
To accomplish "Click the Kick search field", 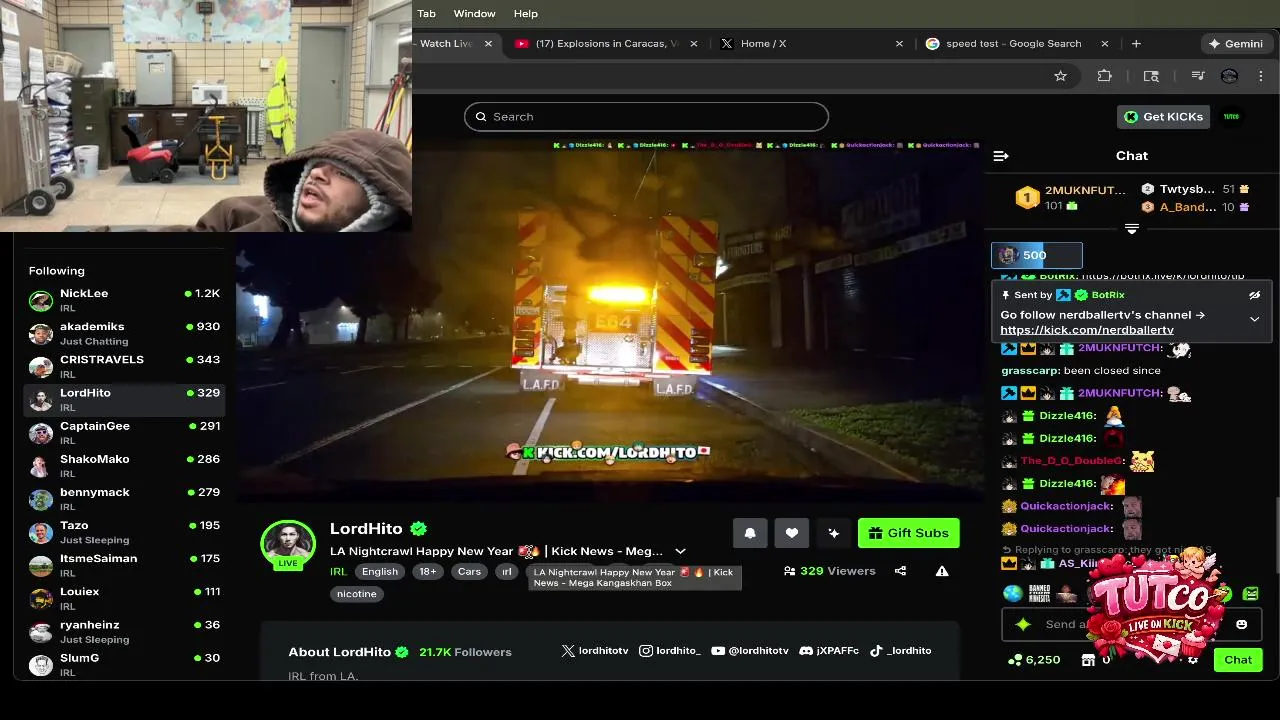I will [646, 117].
